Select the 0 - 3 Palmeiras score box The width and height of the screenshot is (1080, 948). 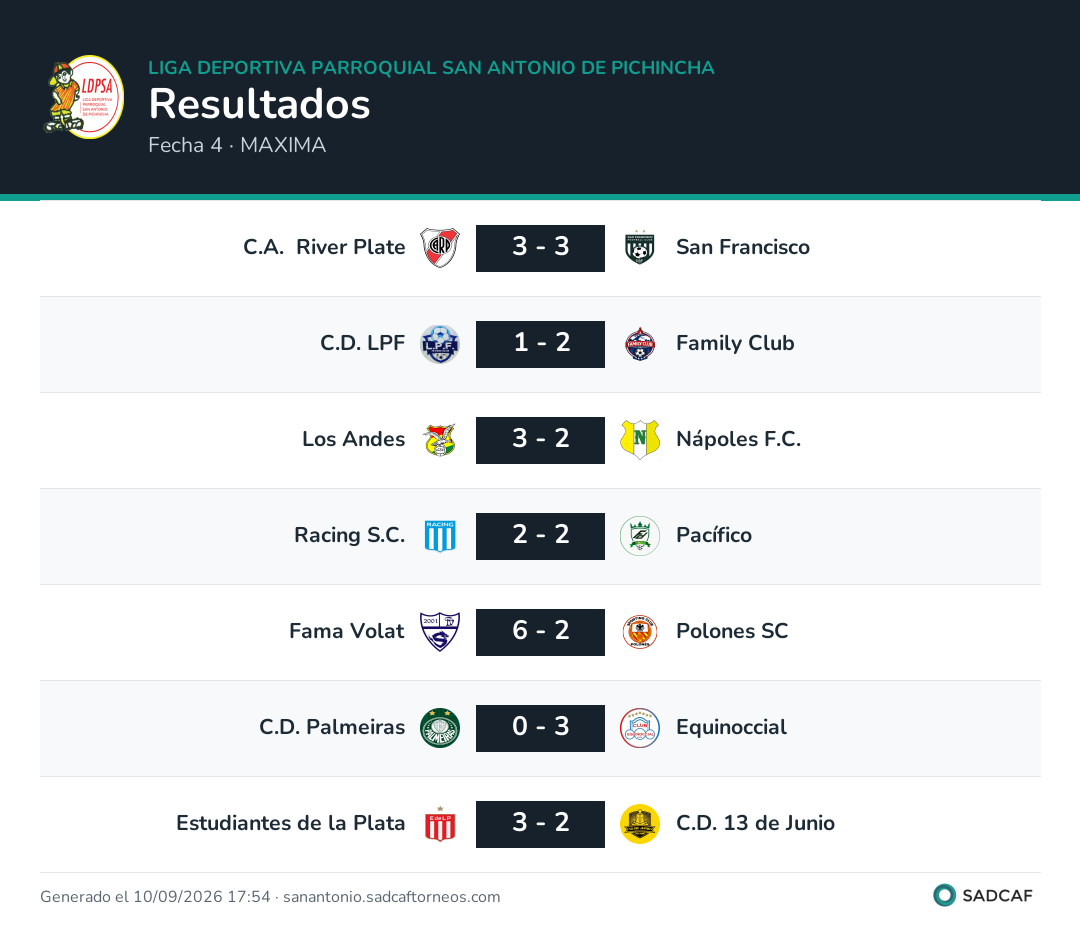tap(540, 728)
